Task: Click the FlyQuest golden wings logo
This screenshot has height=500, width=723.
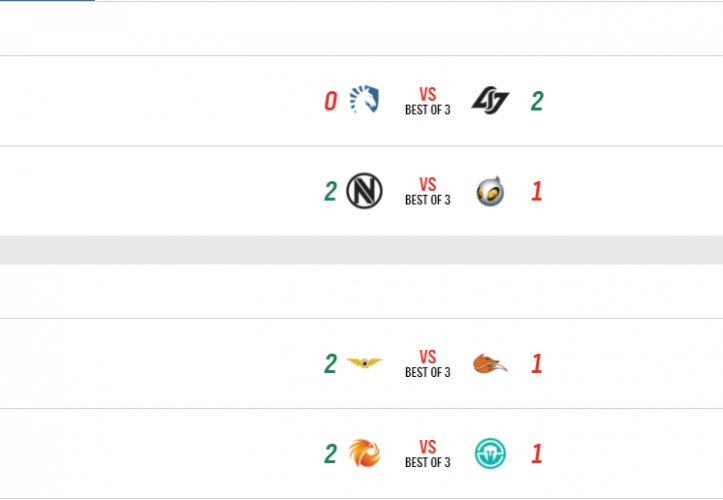Action: (x=364, y=363)
